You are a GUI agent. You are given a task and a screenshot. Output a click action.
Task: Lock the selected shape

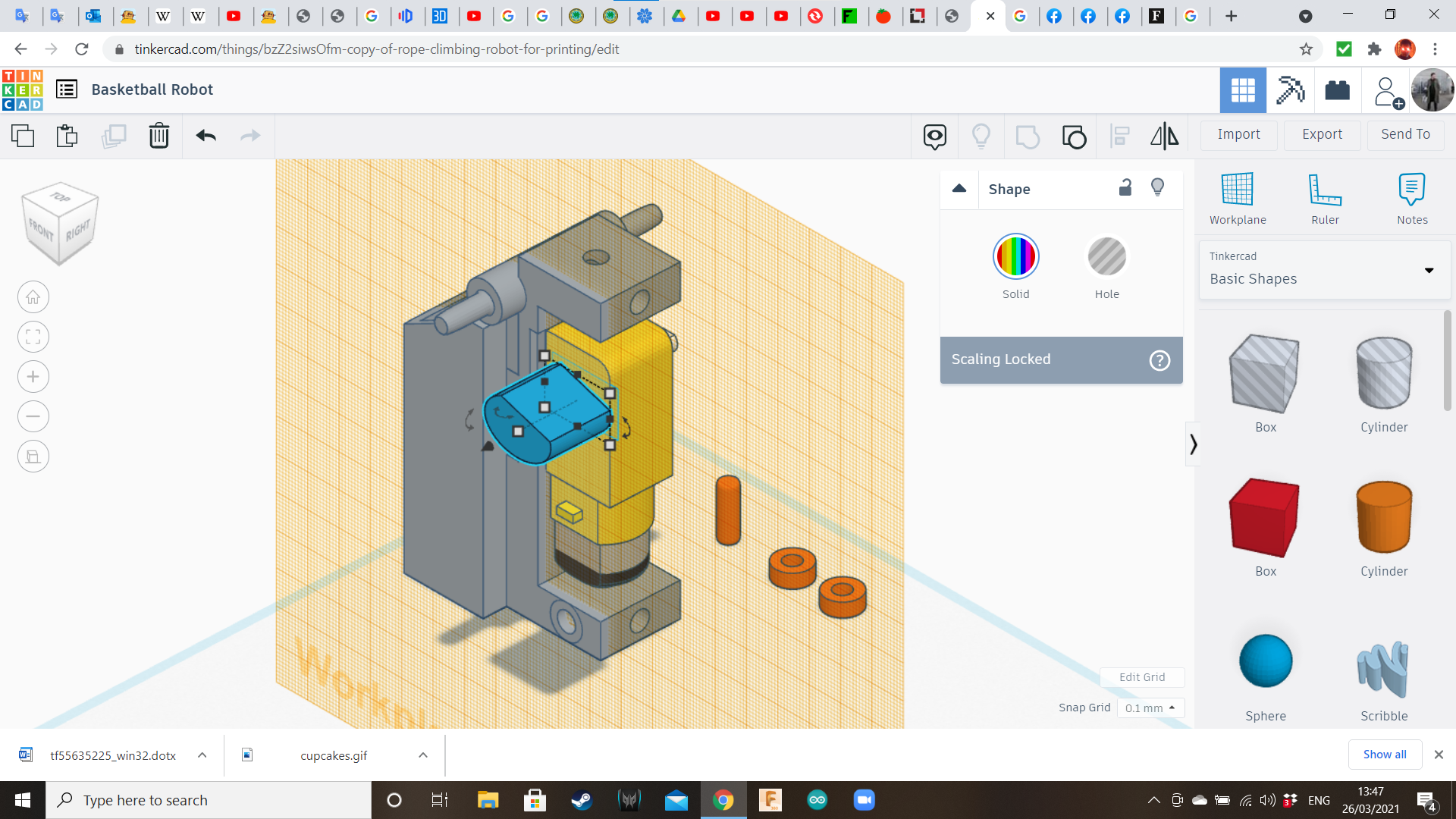(1125, 187)
